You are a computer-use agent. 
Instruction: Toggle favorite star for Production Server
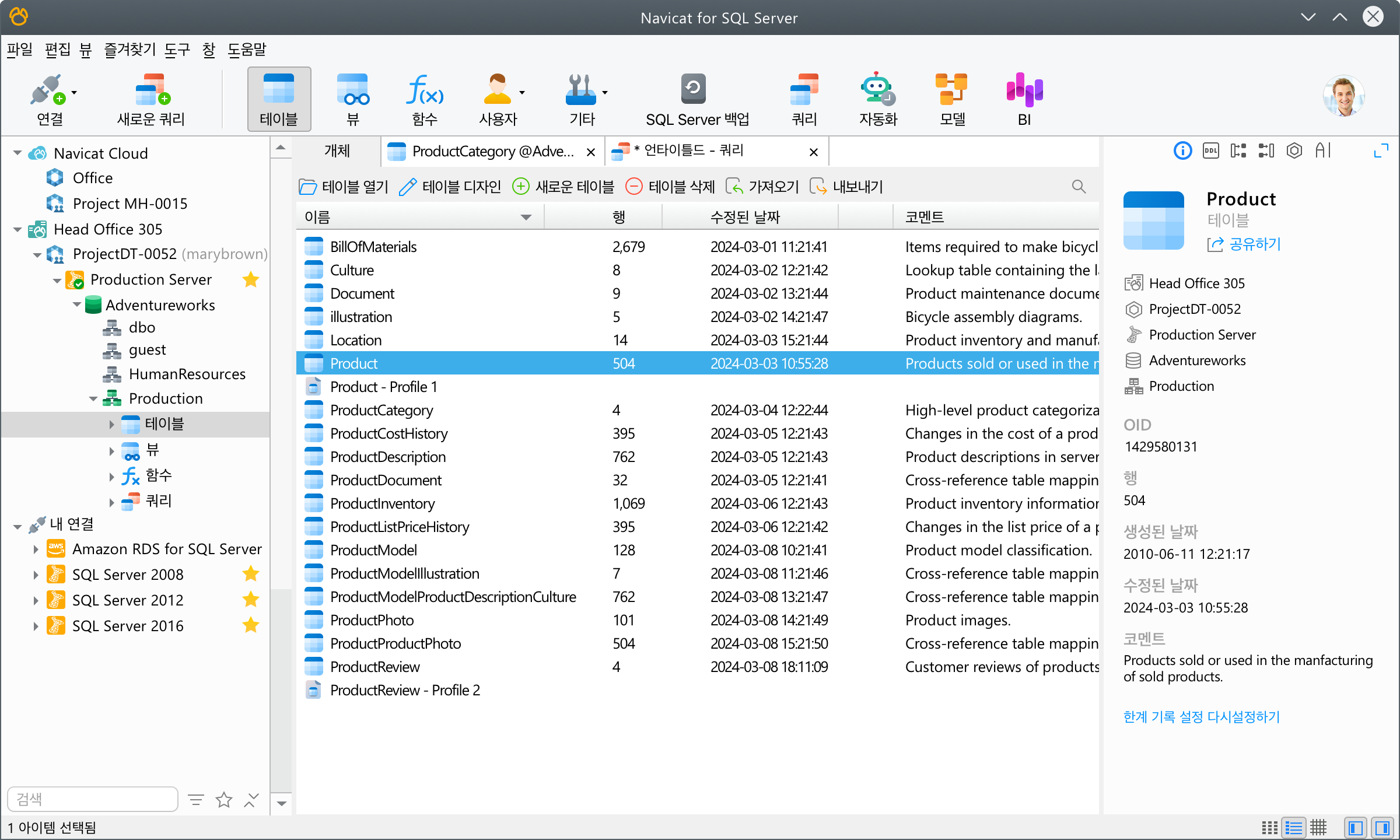pyautogui.click(x=251, y=279)
